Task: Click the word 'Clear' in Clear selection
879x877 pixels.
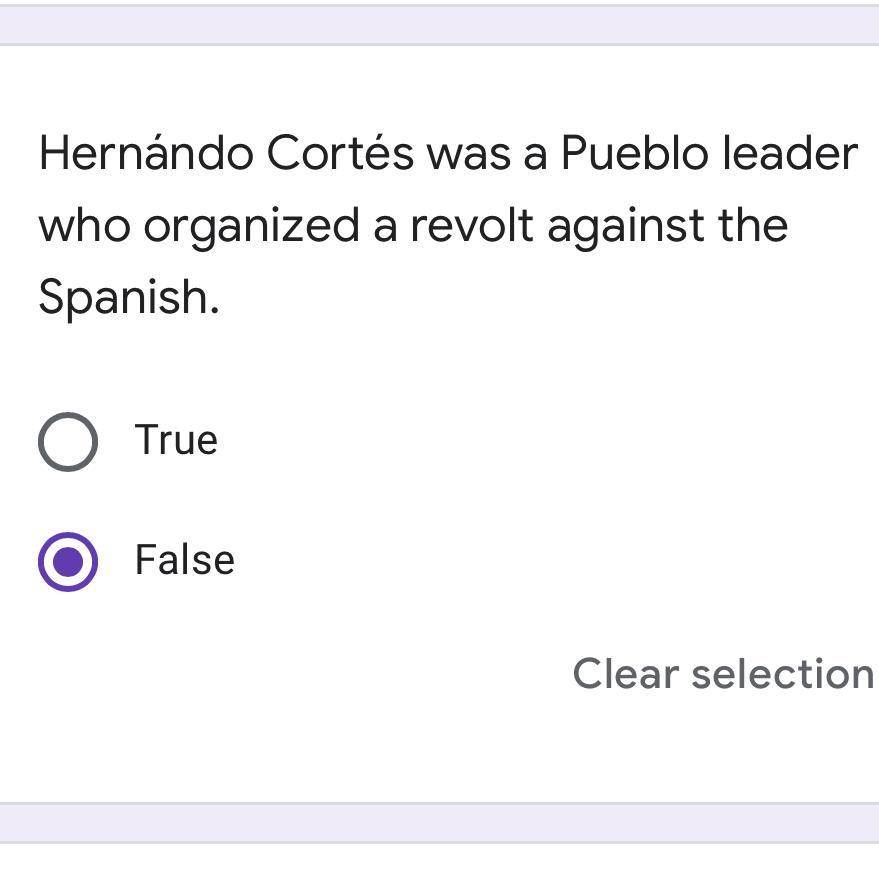Action: (x=624, y=674)
